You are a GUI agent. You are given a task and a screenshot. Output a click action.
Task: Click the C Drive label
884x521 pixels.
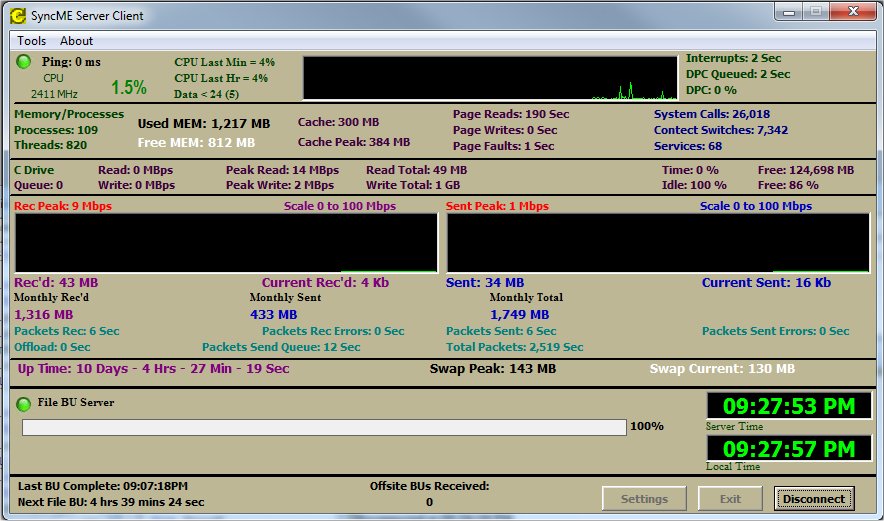click(x=34, y=170)
